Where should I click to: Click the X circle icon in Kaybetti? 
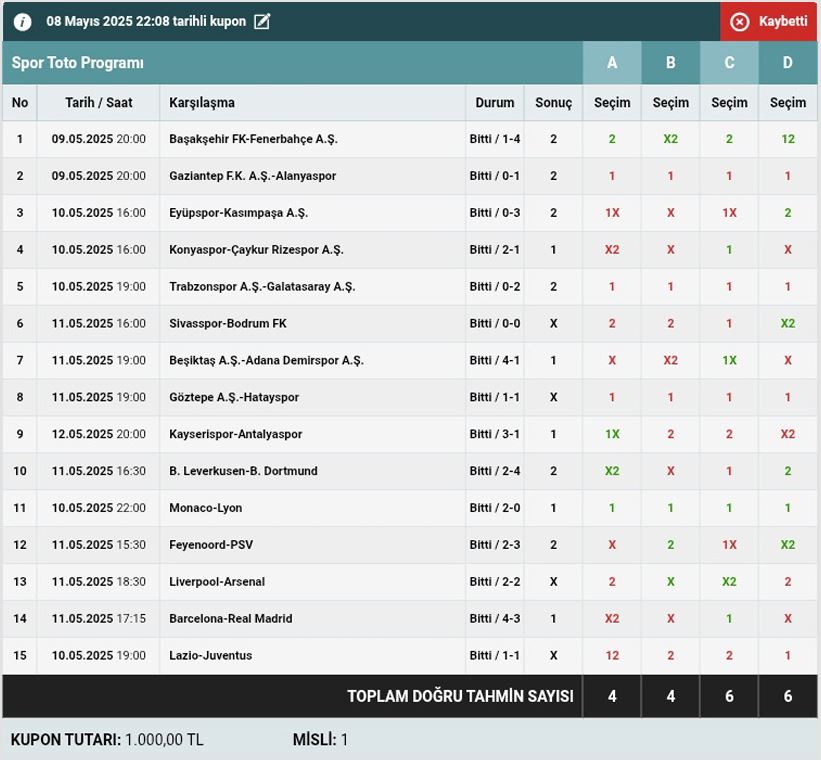pos(739,22)
